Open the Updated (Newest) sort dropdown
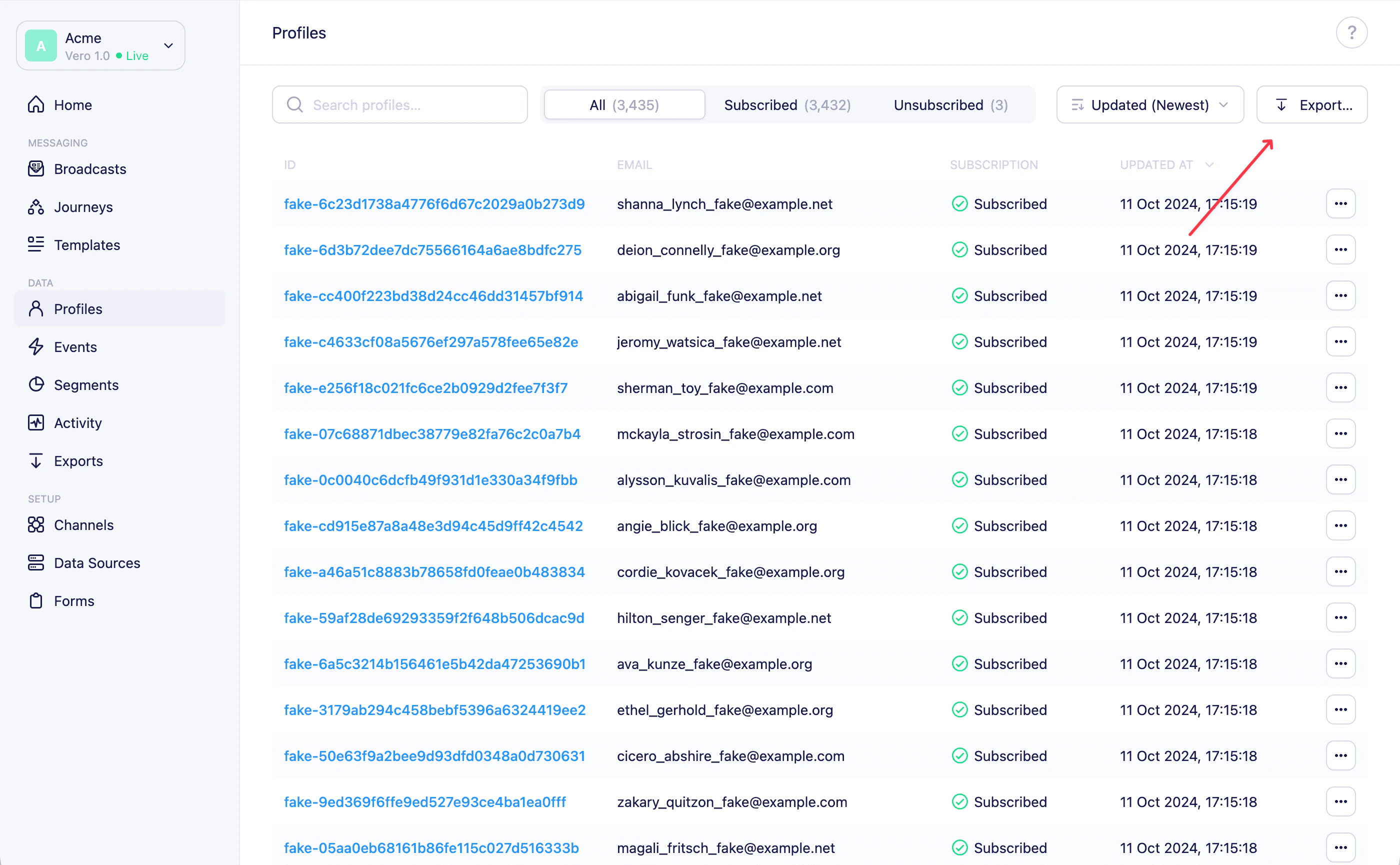This screenshot has height=865, width=1400. [x=1150, y=104]
